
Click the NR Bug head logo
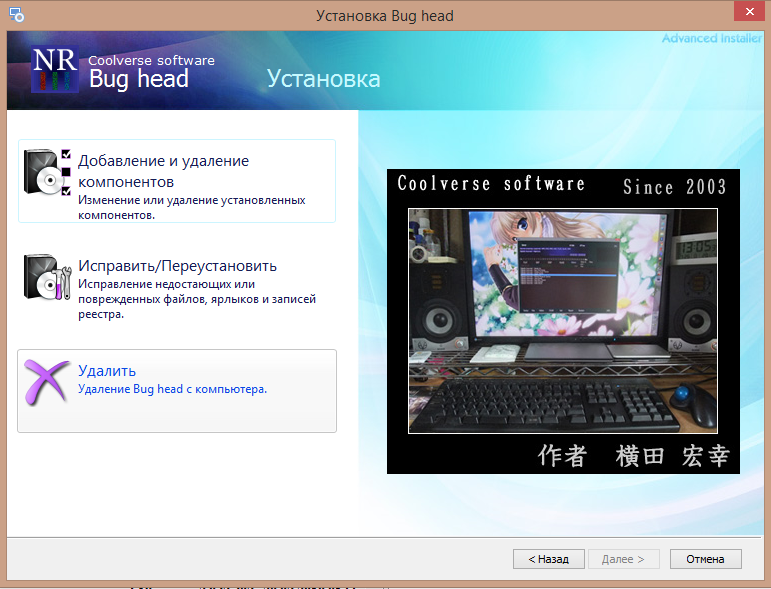(55, 69)
